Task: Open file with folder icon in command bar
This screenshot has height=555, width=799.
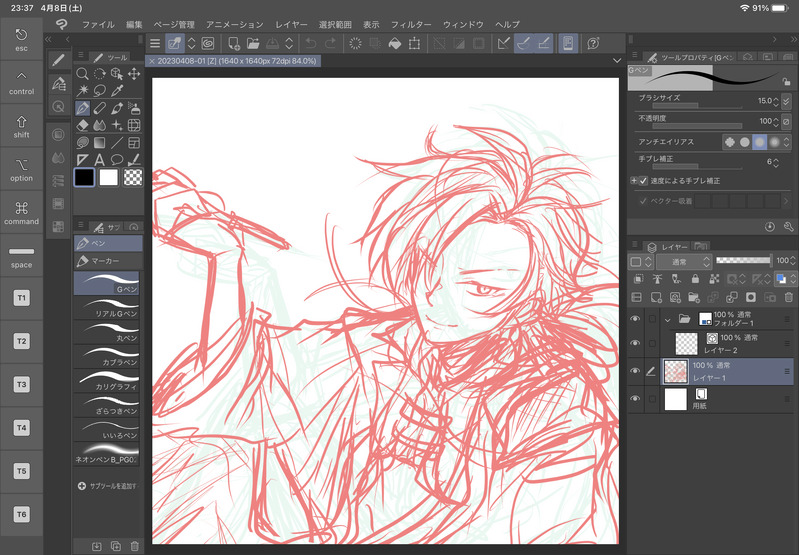Action: click(x=253, y=44)
